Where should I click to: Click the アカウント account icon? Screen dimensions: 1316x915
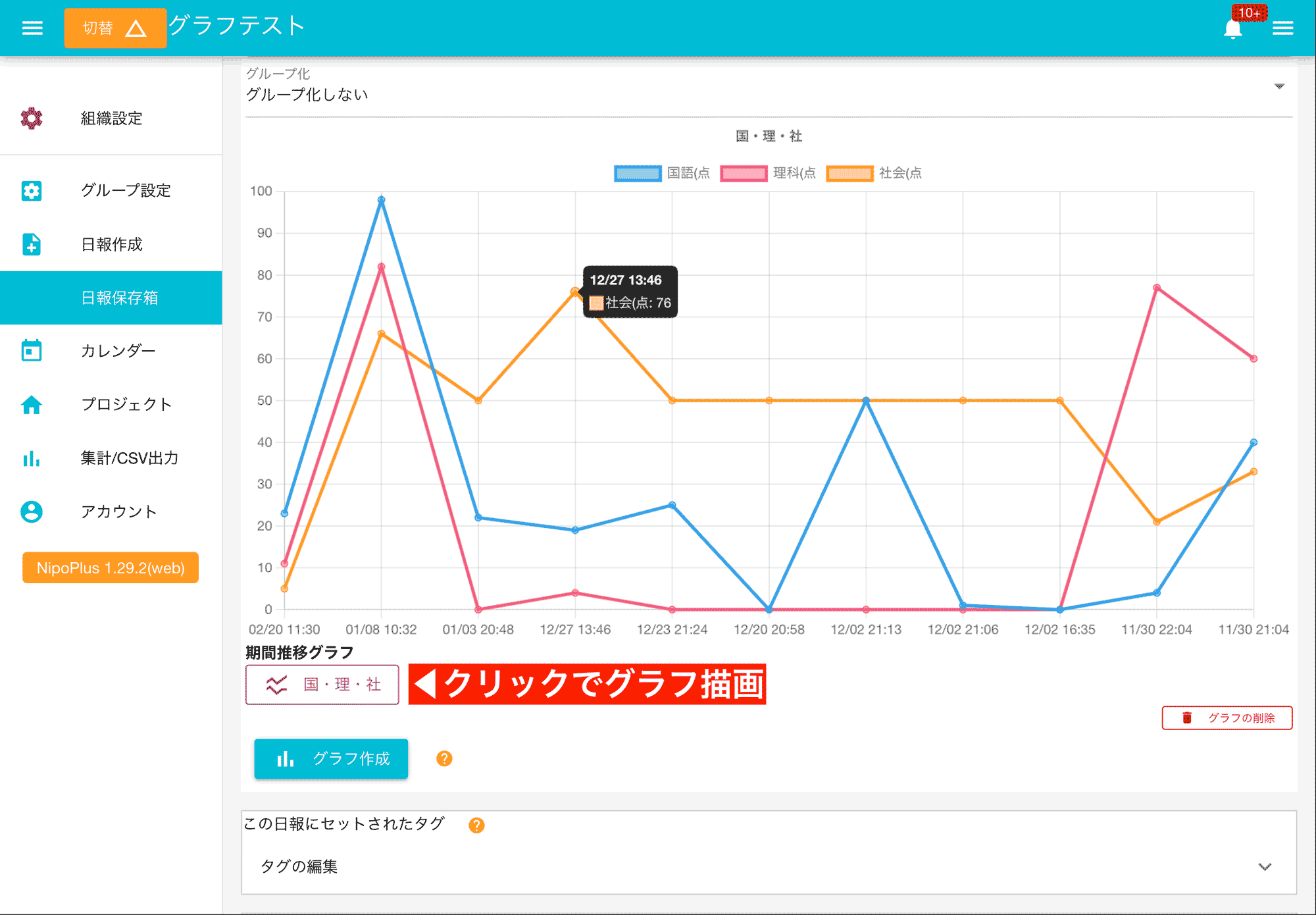pyautogui.click(x=32, y=511)
